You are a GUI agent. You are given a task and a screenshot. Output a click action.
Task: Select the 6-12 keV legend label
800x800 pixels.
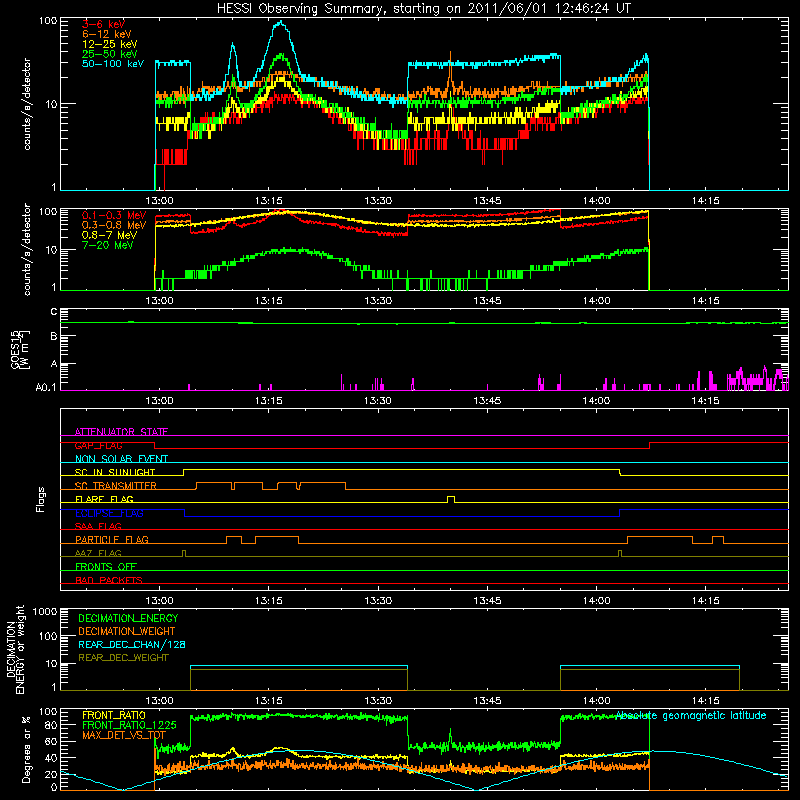pyautogui.click(x=107, y=34)
